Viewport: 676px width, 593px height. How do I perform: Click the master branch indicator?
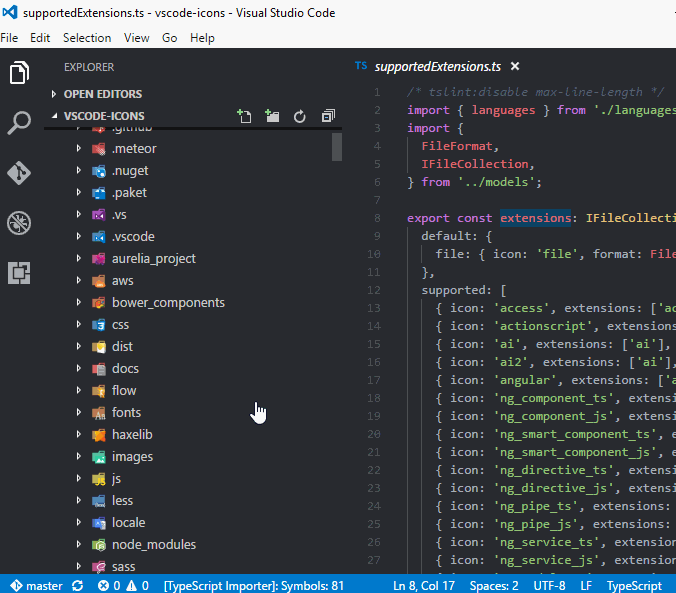37,586
